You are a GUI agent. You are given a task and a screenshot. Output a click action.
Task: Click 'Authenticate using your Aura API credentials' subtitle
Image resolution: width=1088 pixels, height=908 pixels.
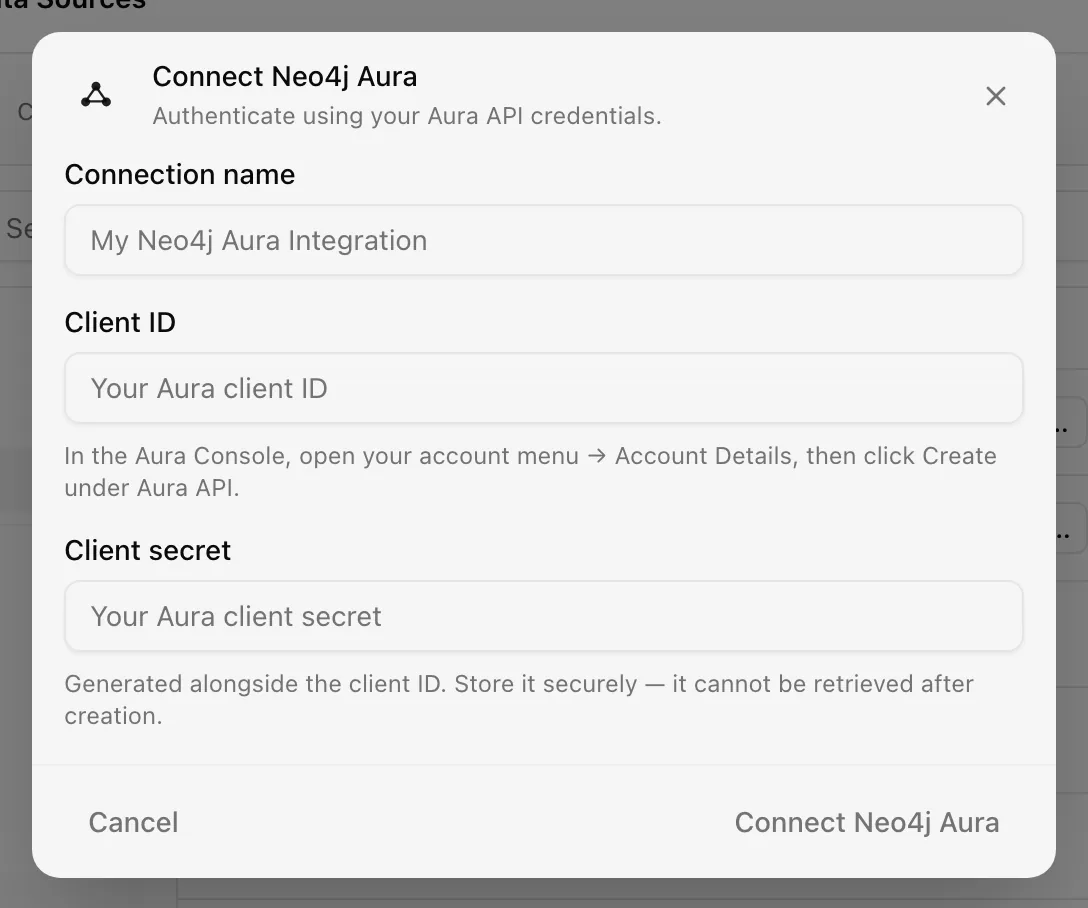click(407, 116)
